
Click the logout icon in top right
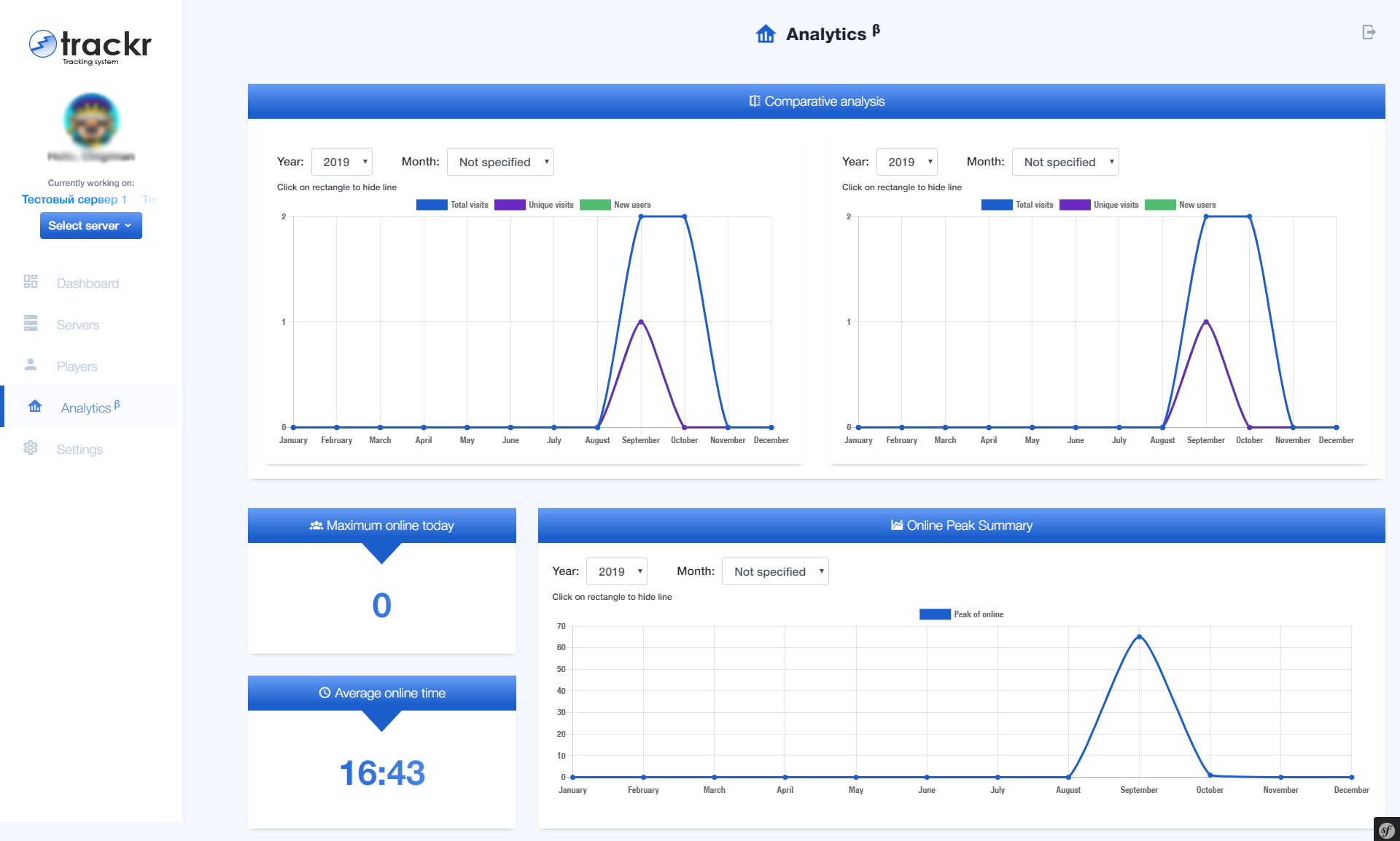point(1369,32)
